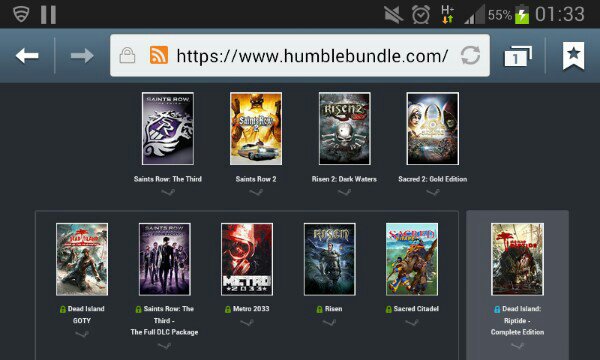Image resolution: width=600 pixels, height=360 pixels.
Task: Open Dead Island: Riptide cover art
Action: (517, 259)
